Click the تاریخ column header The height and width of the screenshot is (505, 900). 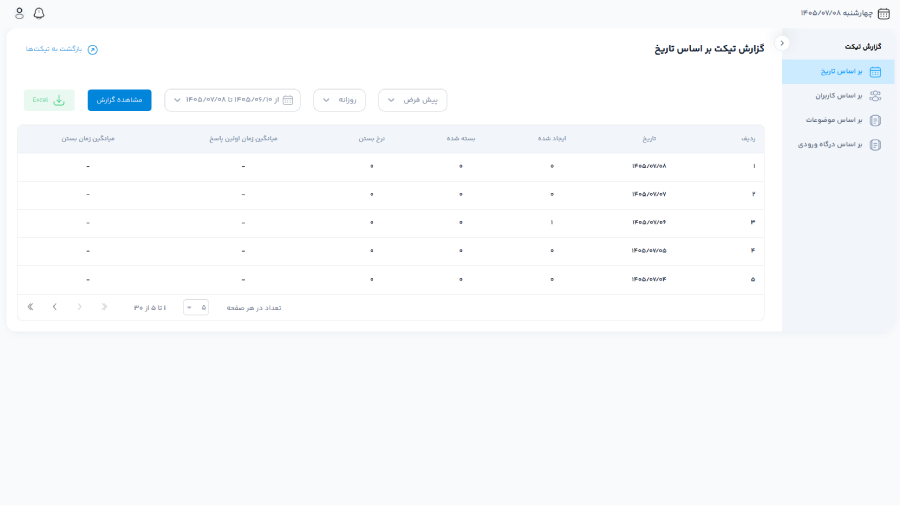click(649, 139)
